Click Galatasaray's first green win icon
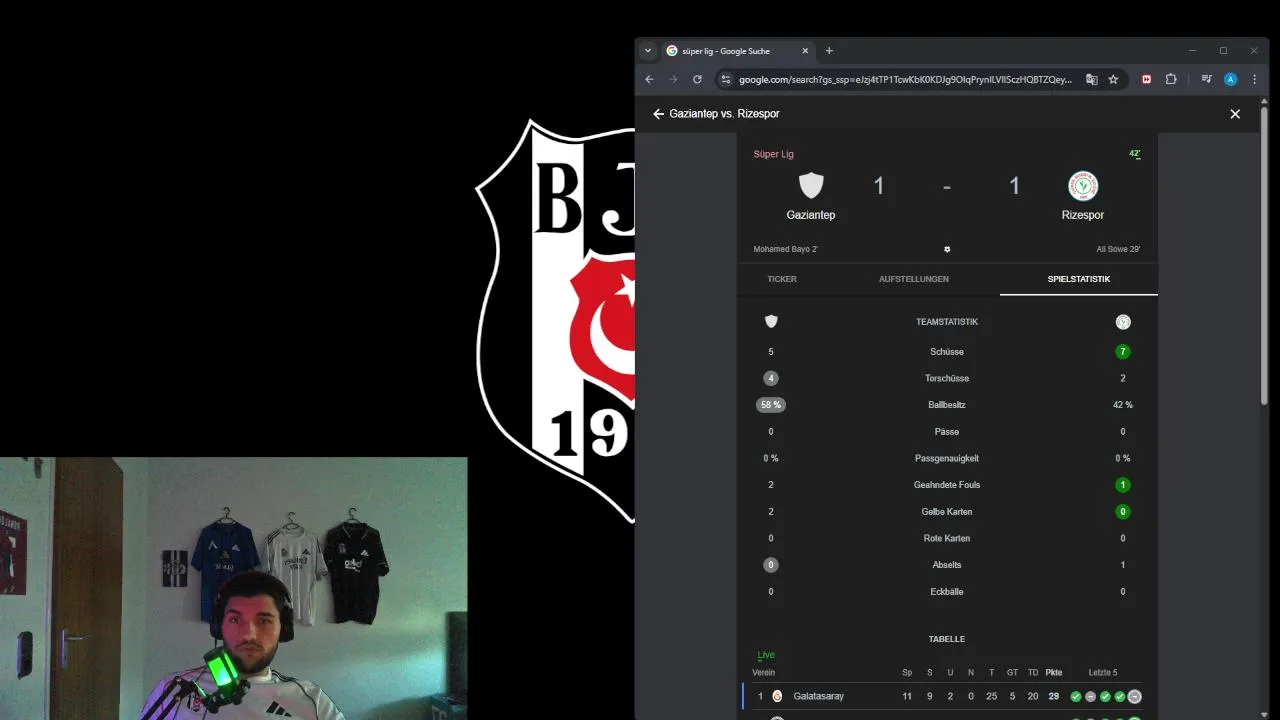 point(1076,696)
